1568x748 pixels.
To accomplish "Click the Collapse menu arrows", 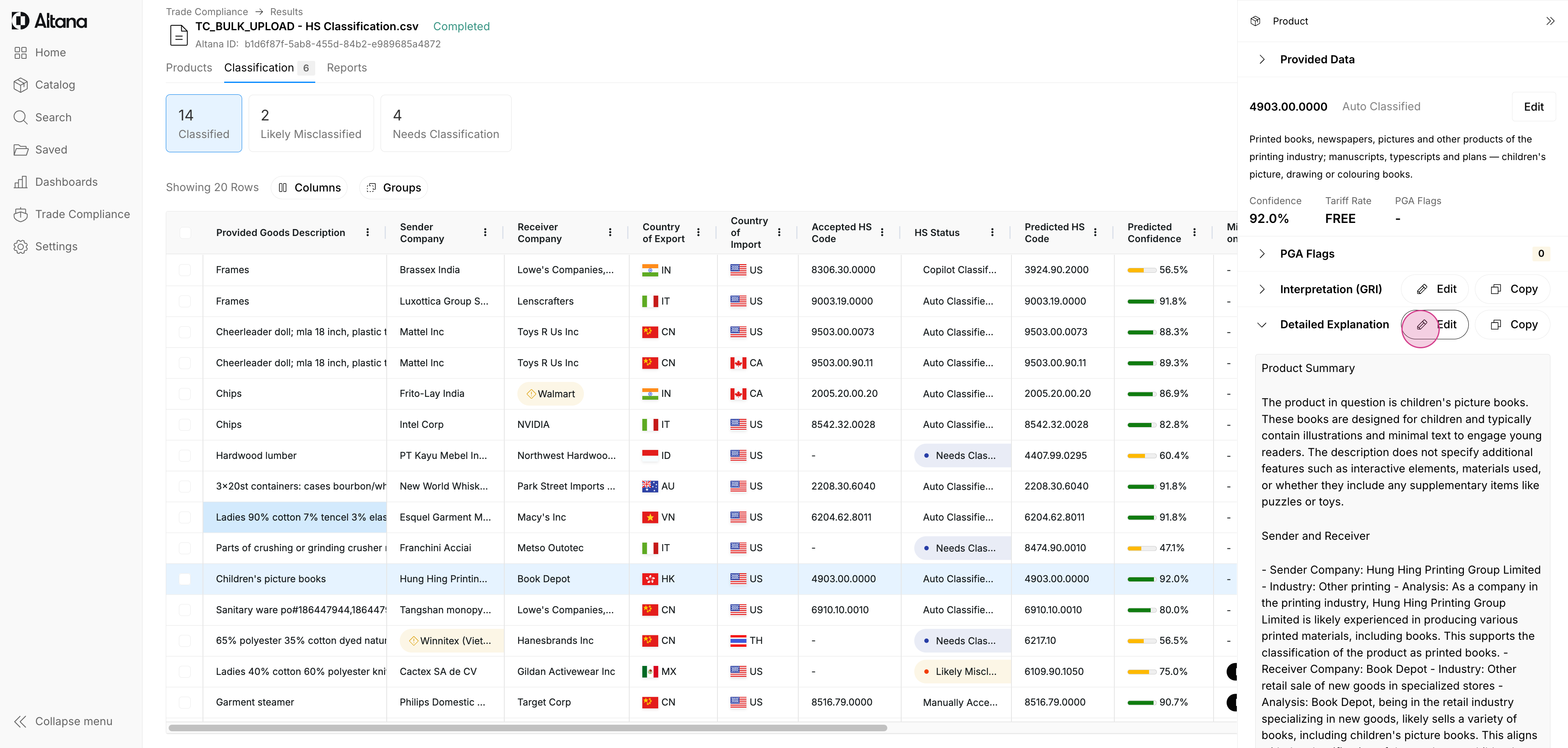I will point(20,721).
